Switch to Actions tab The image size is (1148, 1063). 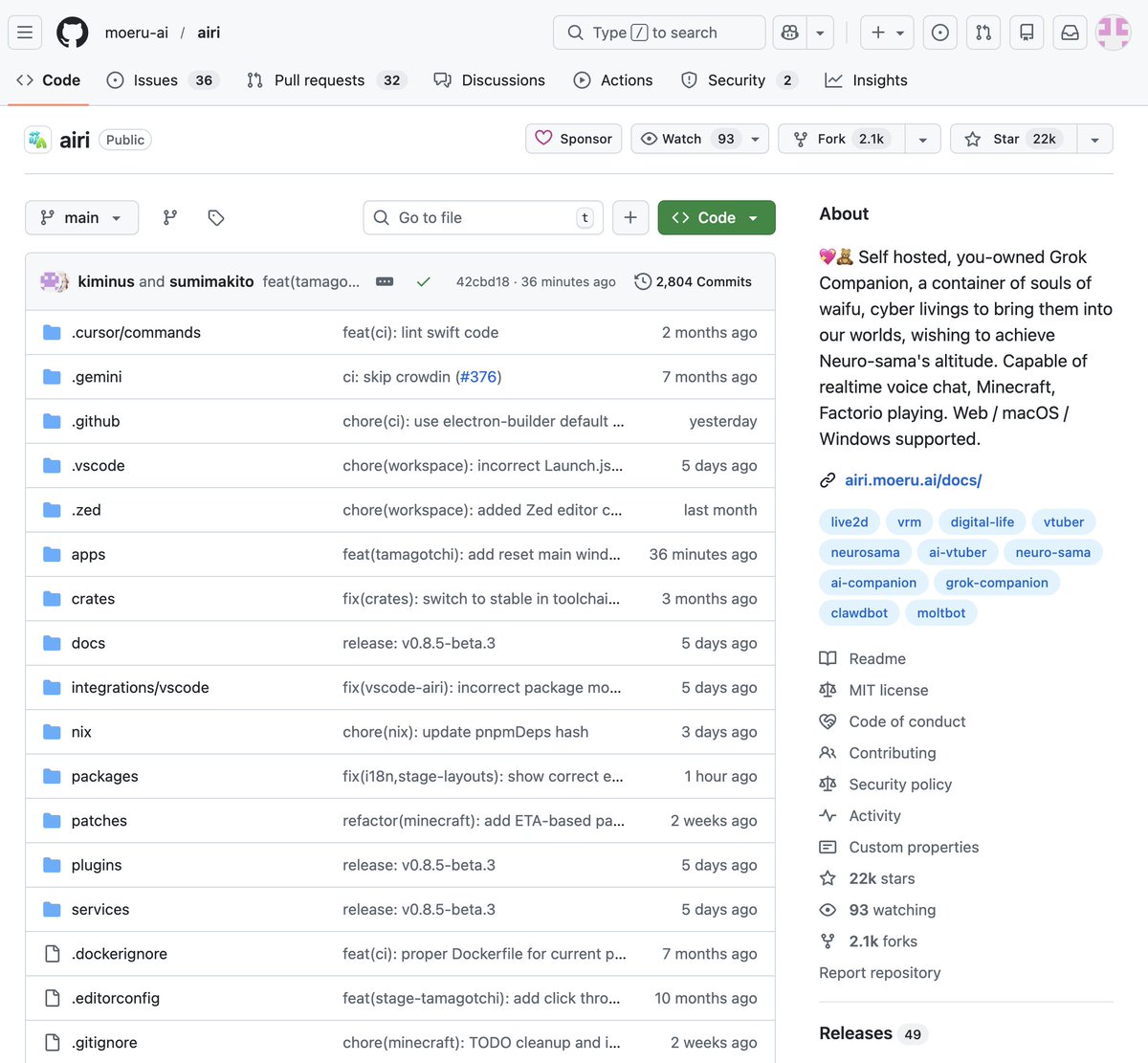pos(613,80)
